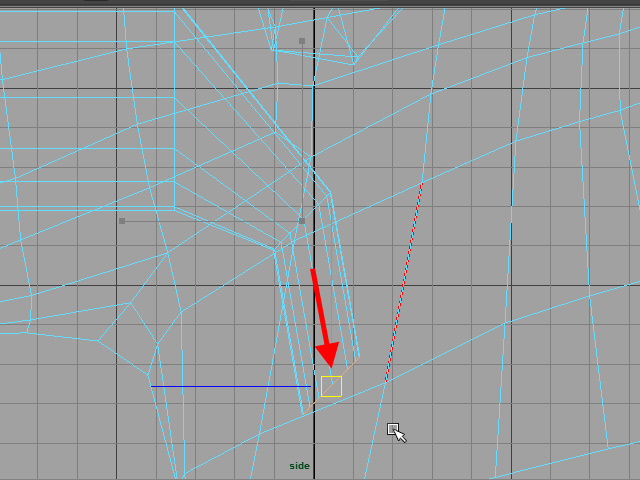Click the gray square handle where the gray lines meet
Viewport: 640px width, 480px height.
302,221
